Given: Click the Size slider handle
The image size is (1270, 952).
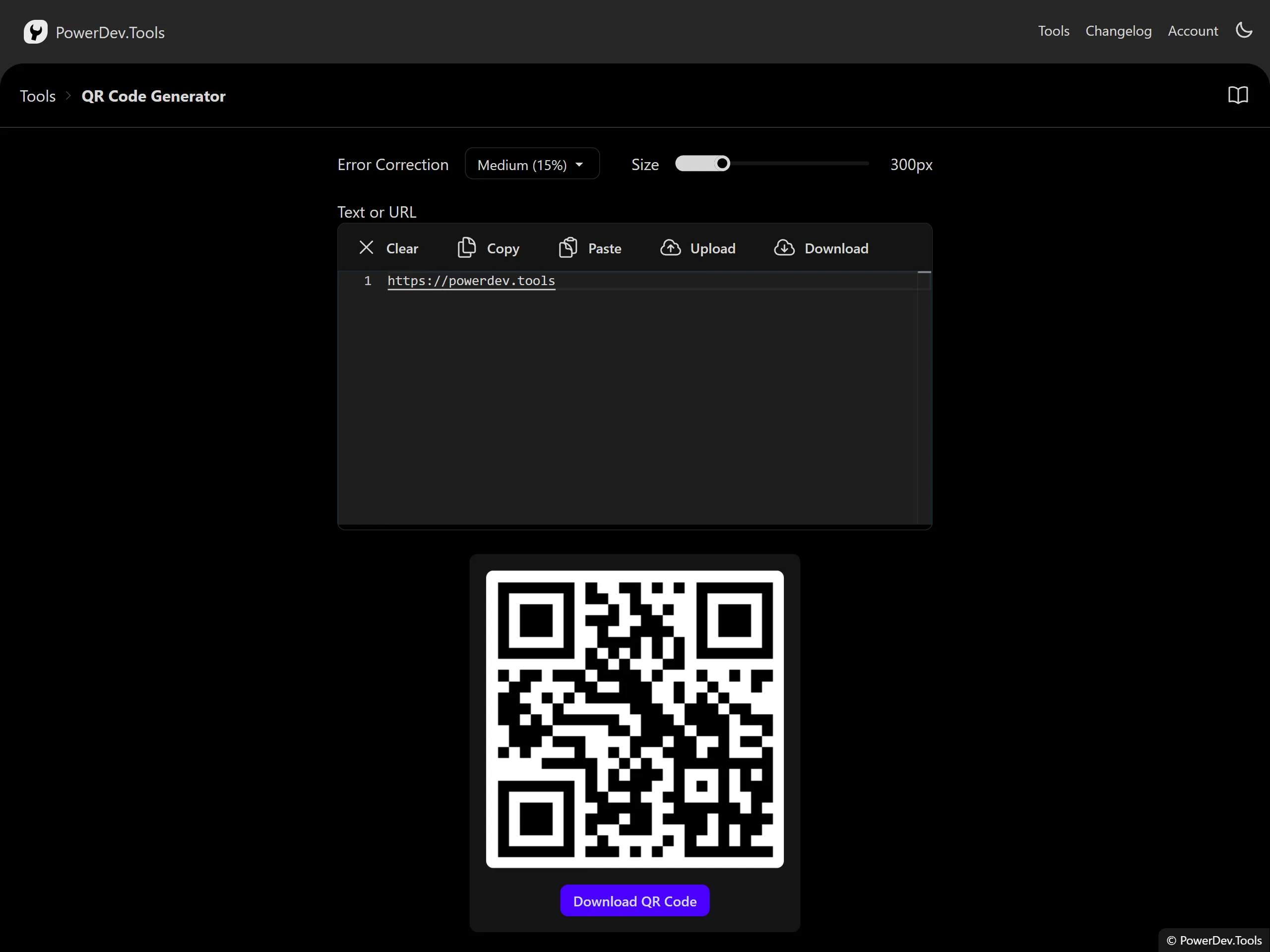Looking at the screenshot, I should [722, 164].
